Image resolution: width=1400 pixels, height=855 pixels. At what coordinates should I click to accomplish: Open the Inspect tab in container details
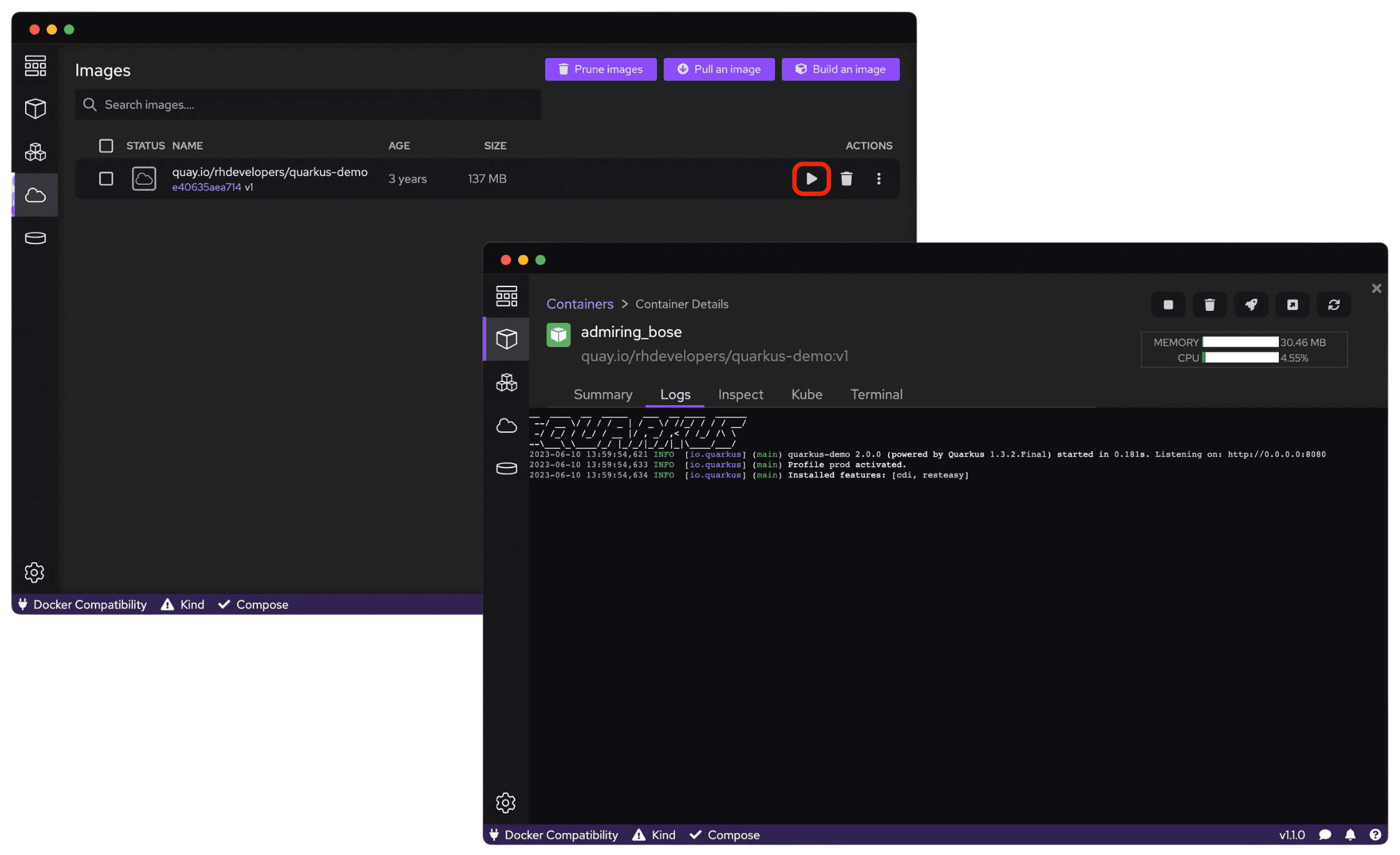741,394
